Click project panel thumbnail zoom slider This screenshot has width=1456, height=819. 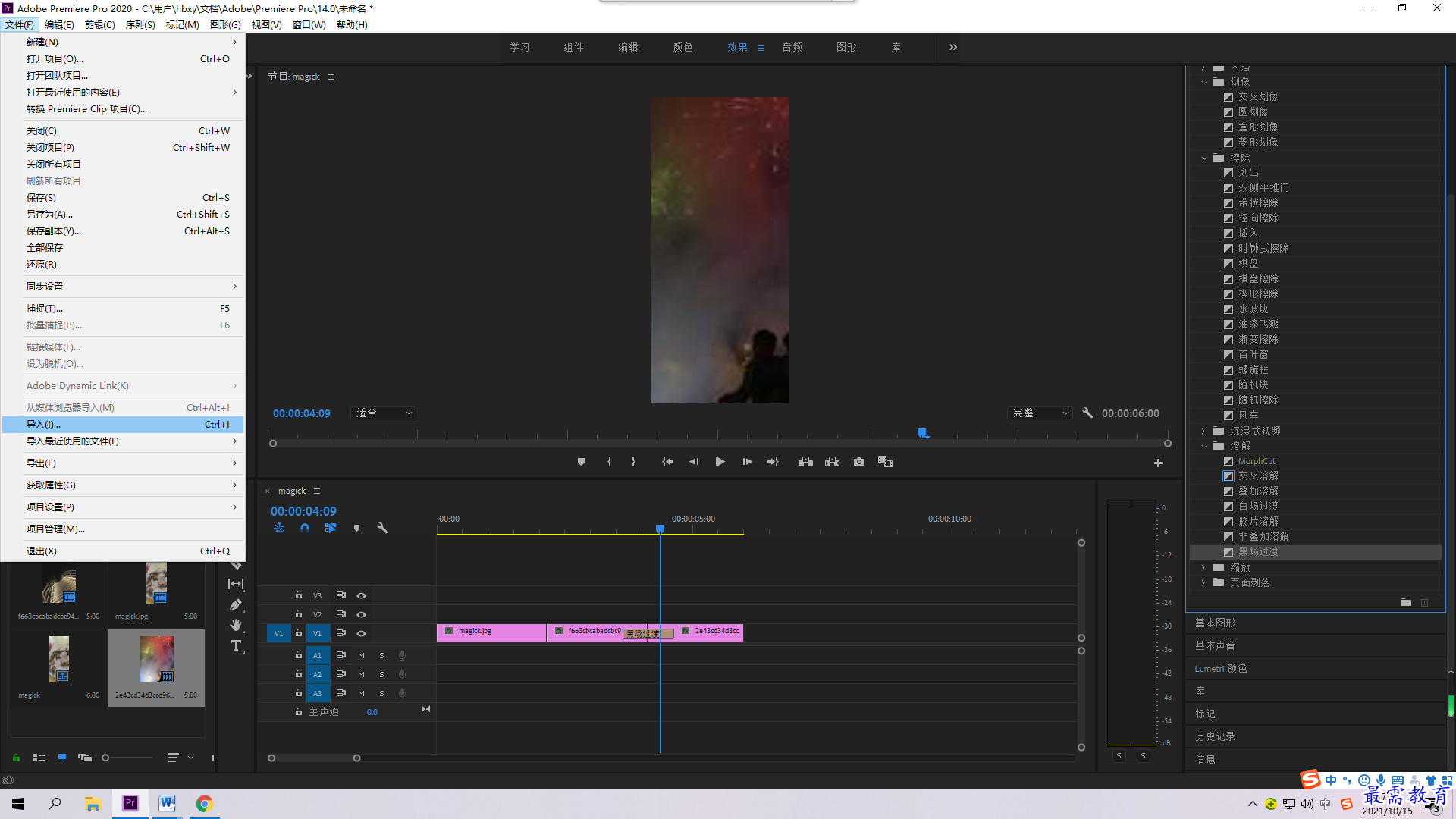tap(105, 758)
